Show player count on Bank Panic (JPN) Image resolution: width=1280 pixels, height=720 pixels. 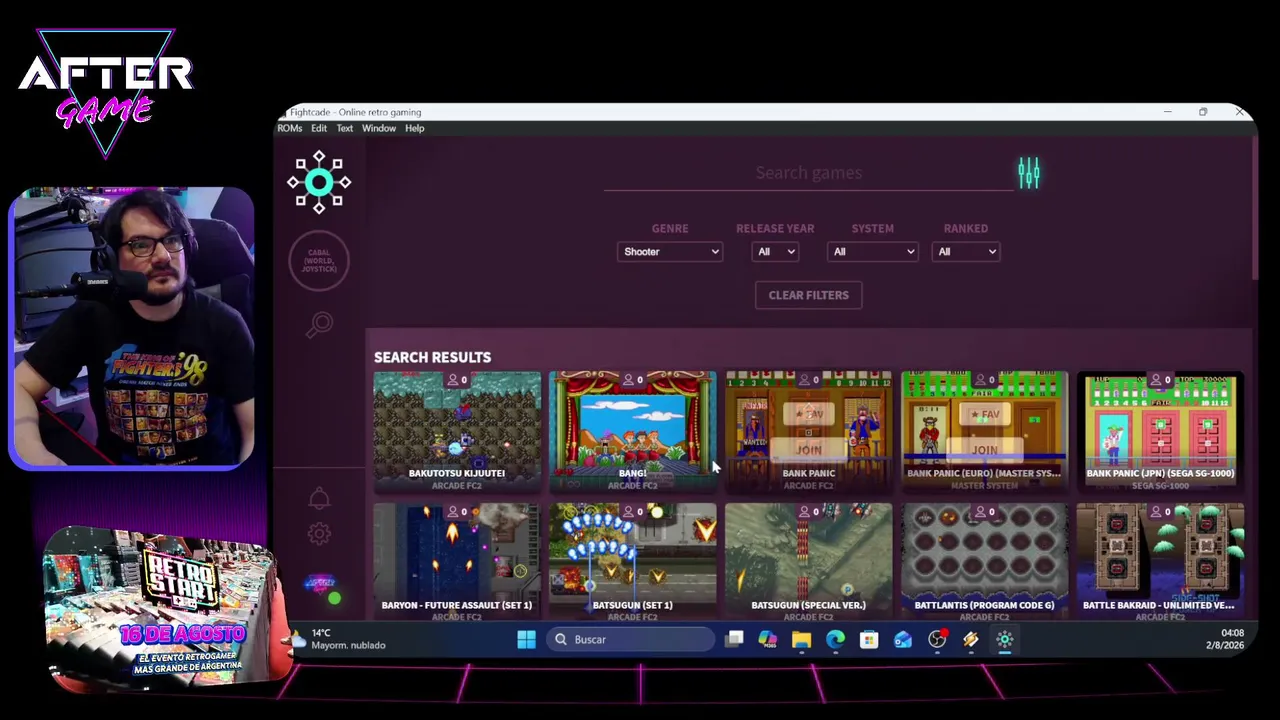(1160, 380)
